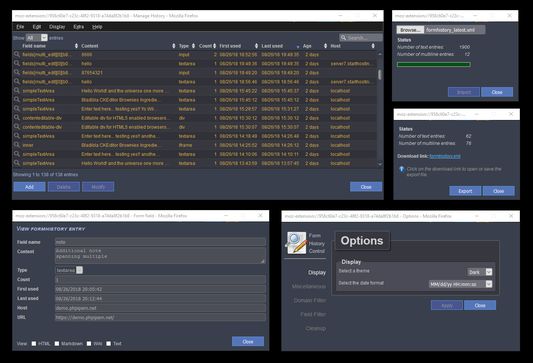533x363 pixels.
Task: Click the Import button
Action: (464, 92)
